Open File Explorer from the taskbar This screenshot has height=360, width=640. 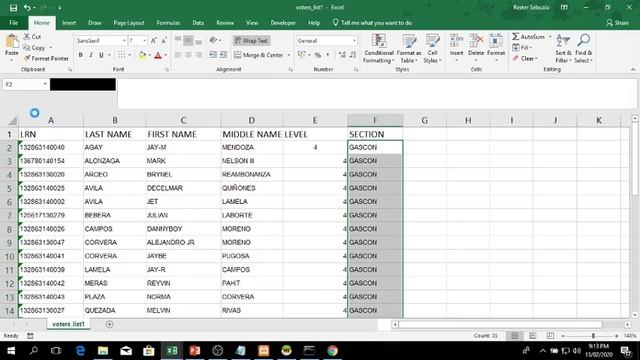point(103,351)
